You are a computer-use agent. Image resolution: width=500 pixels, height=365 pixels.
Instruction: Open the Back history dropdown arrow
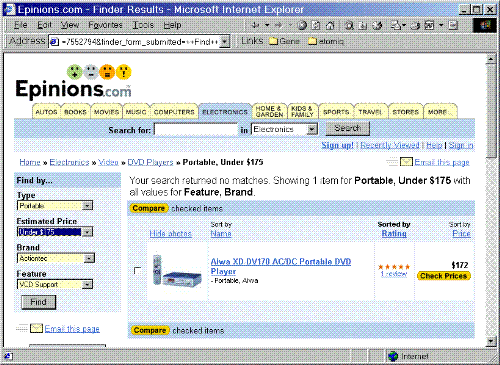coord(267,25)
